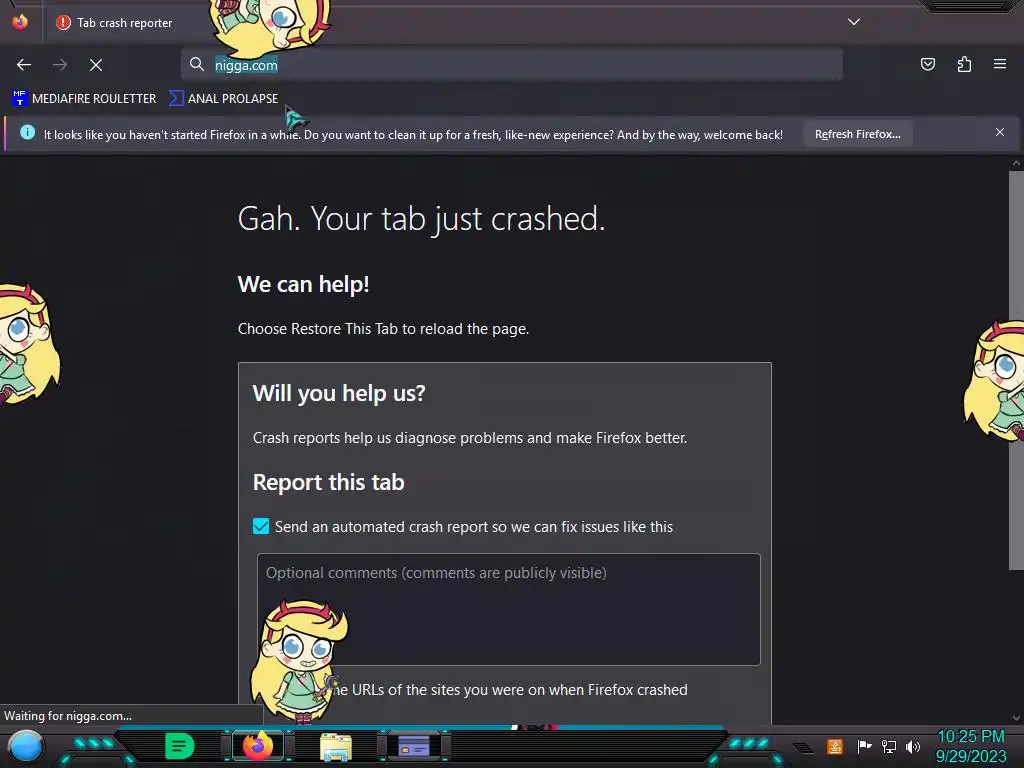Click the 'Will you help us?' heading
The height and width of the screenshot is (768, 1024).
339,393
